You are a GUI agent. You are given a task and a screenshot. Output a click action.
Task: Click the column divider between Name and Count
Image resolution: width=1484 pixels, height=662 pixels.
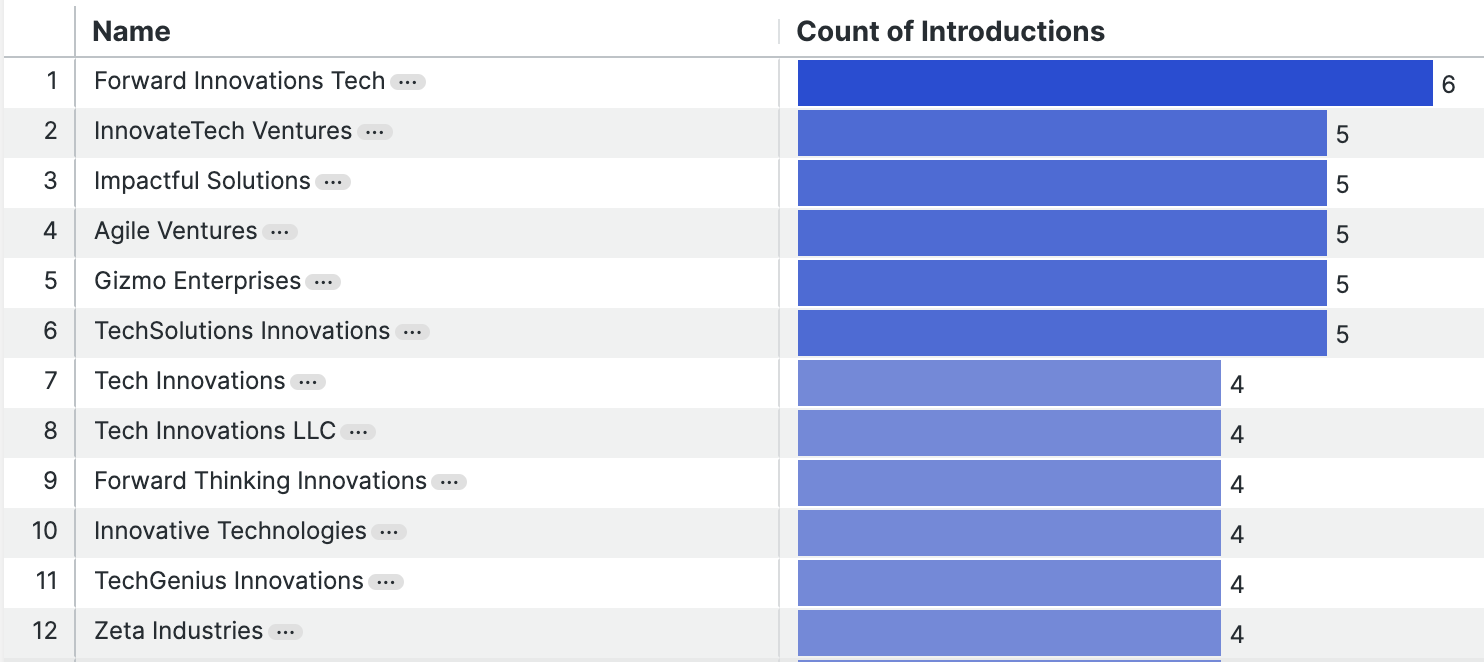(779, 31)
